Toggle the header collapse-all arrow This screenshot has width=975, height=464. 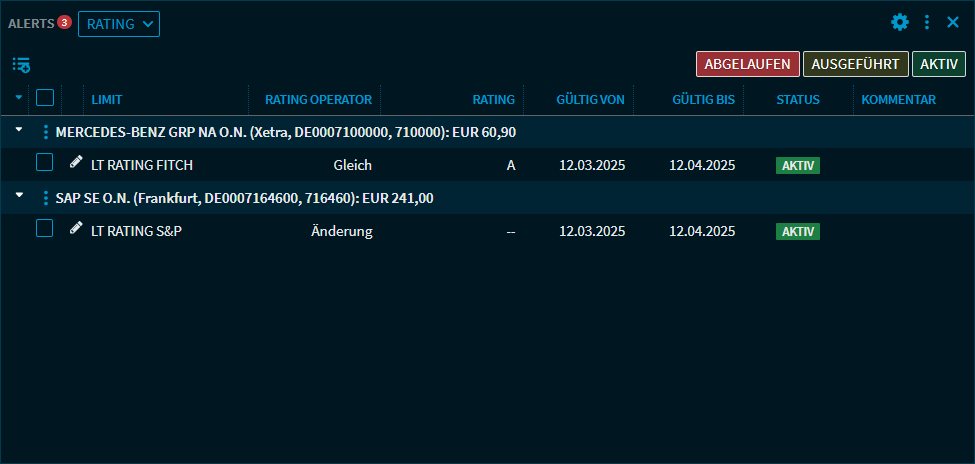pos(19,98)
